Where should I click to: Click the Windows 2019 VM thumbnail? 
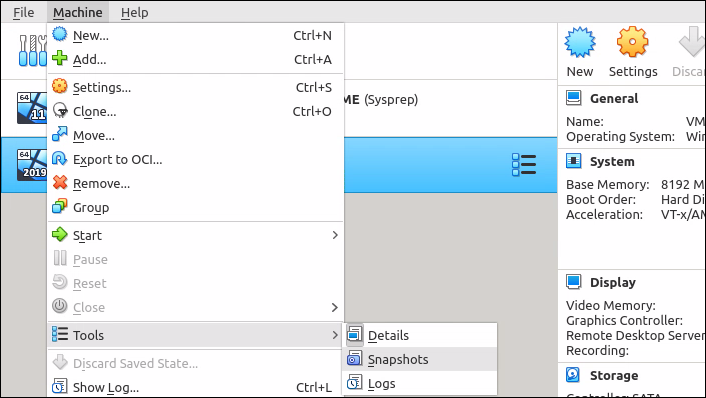tap(32, 165)
